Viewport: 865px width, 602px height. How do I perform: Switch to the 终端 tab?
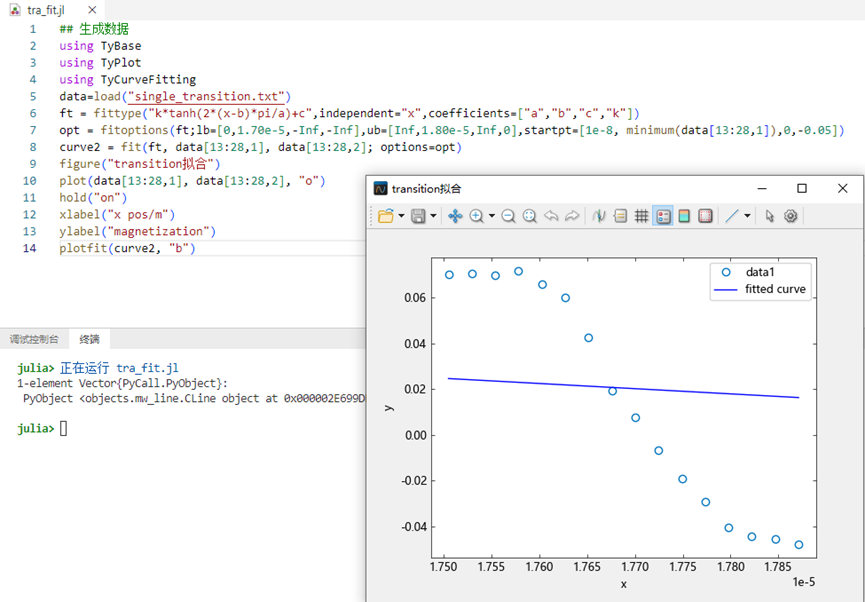(89, 339)
